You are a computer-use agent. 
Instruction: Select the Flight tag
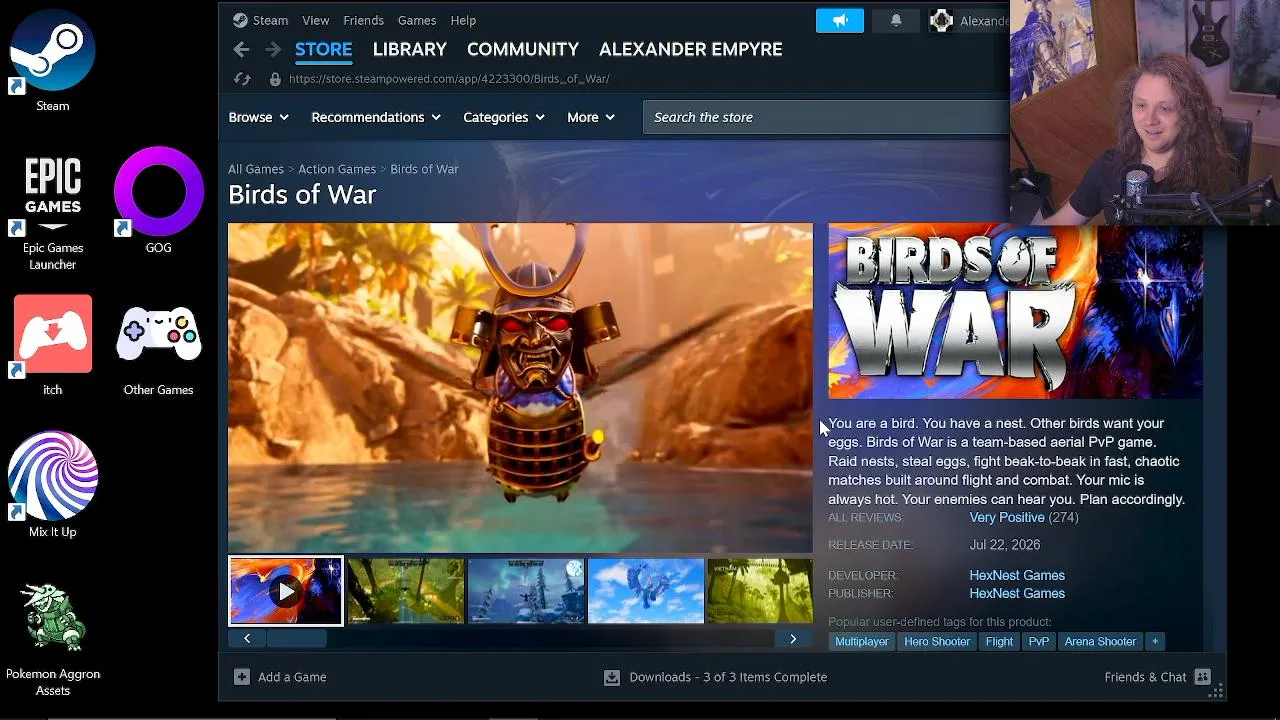pos(999,642)
